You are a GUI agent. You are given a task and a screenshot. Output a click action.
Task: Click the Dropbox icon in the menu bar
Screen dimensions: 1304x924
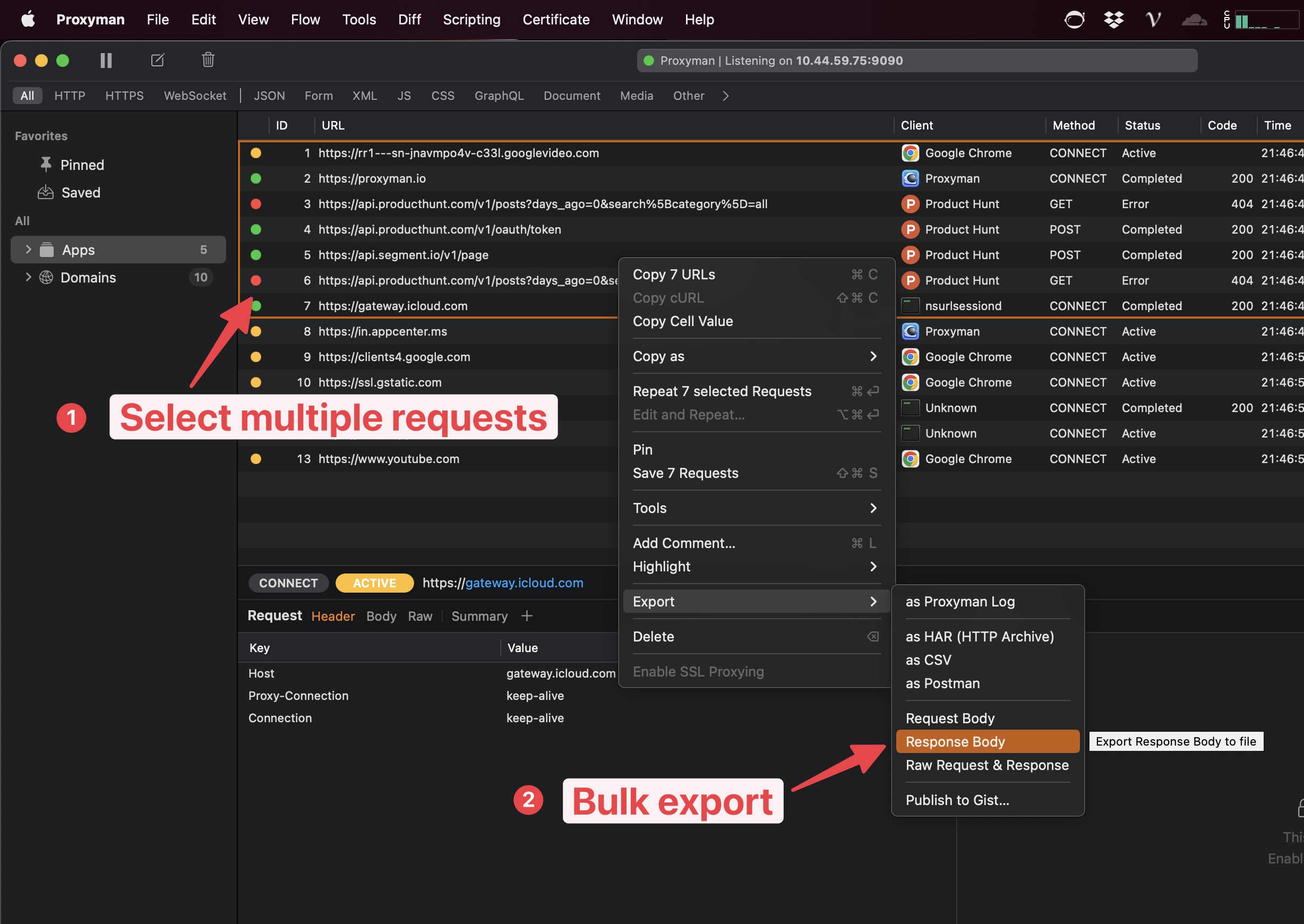tap(1113, 19)
